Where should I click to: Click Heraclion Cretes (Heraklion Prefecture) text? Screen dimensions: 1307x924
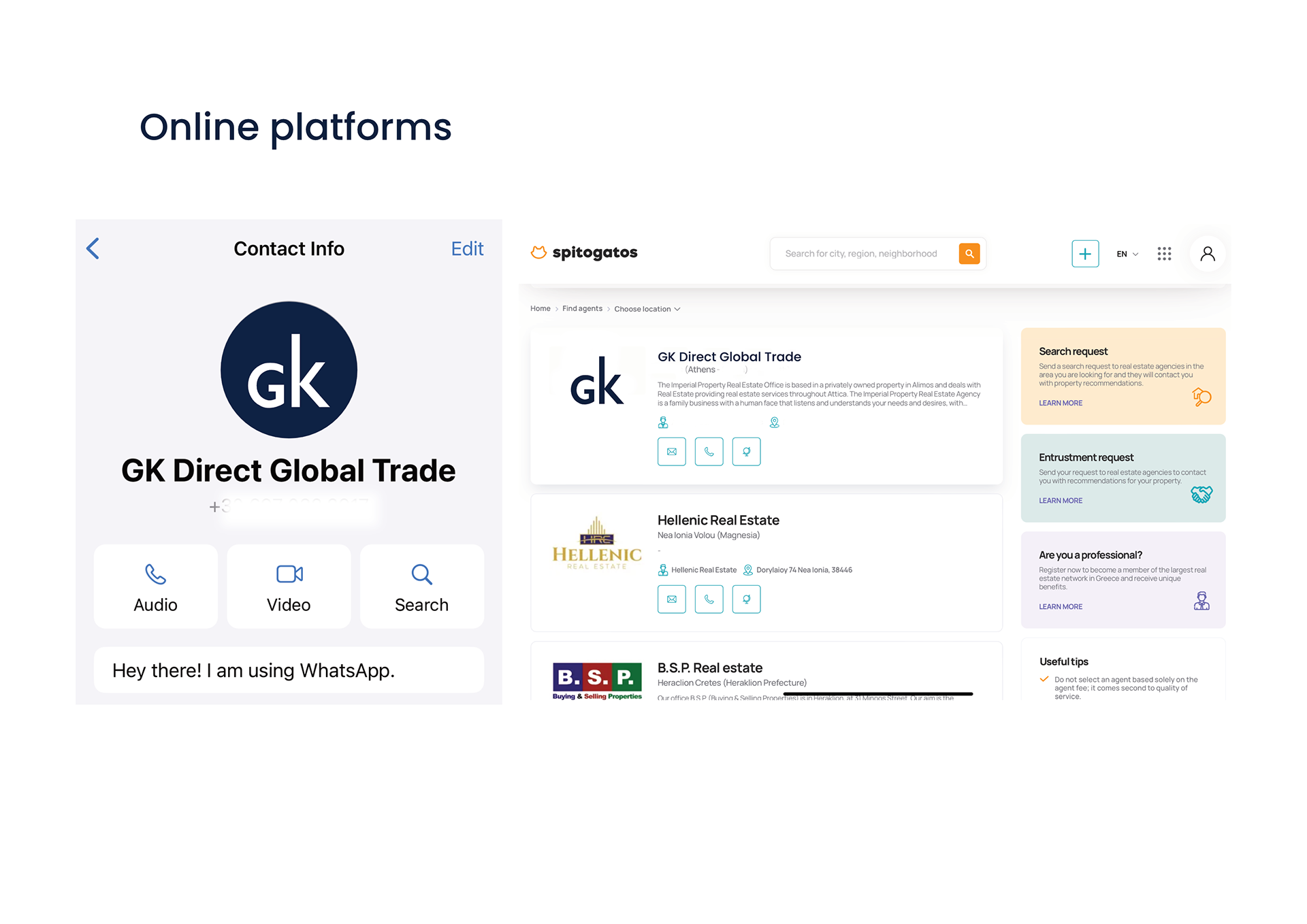pos(732,683)
